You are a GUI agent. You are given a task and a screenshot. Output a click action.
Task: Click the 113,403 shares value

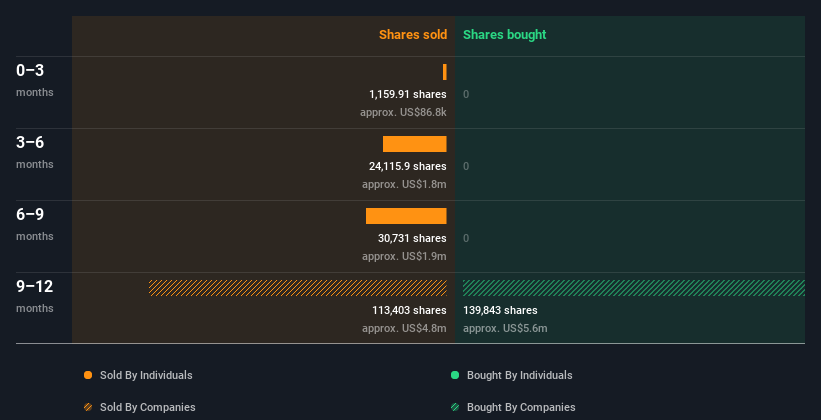point(409,310)
